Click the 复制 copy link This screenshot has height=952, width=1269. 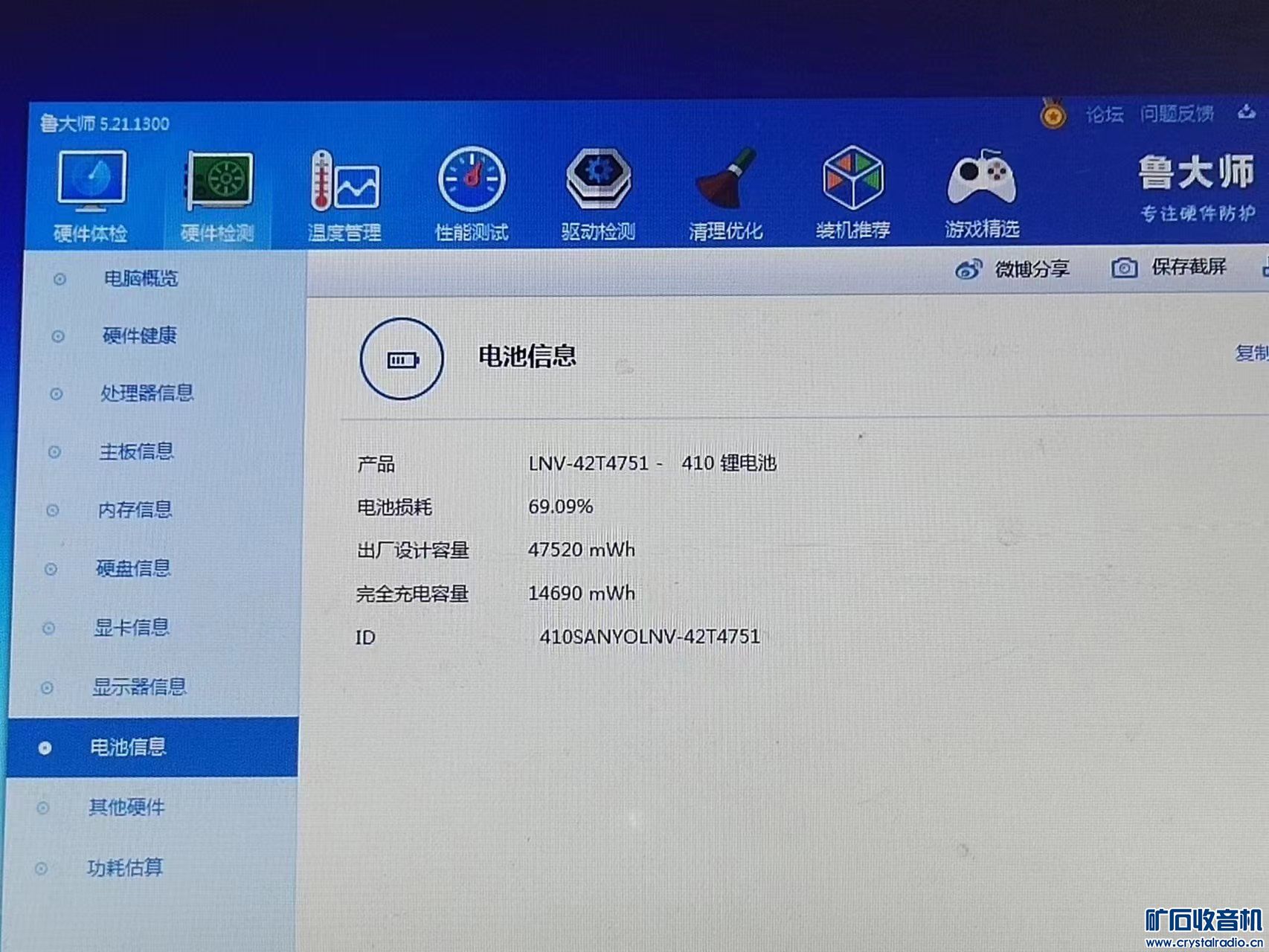[x=1252, y=353]
